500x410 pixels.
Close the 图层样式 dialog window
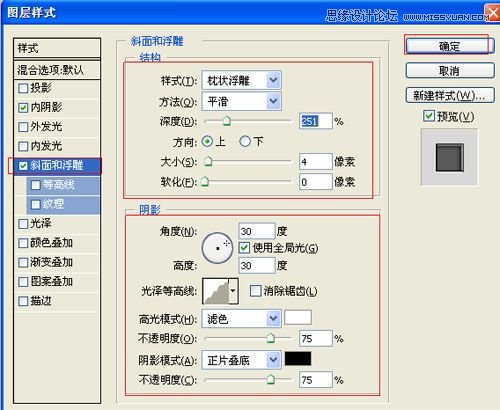coord(492,14)
